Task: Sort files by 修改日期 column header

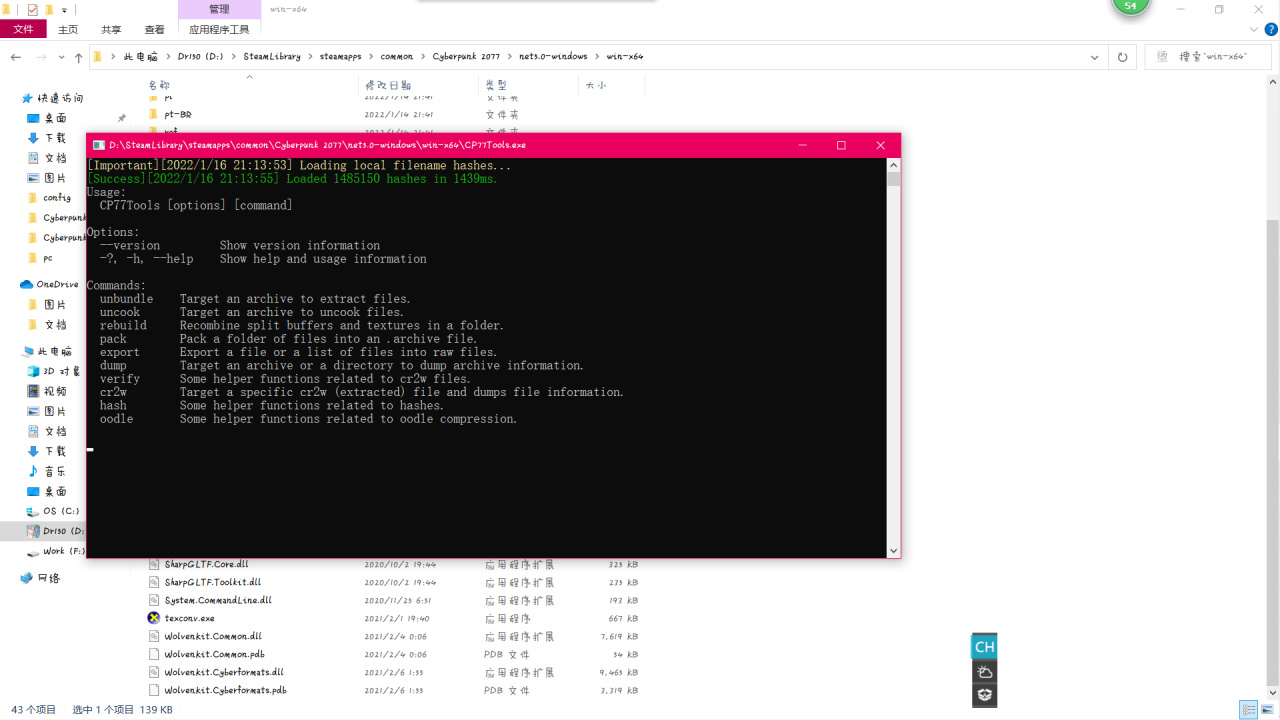Action: point(388,86)
